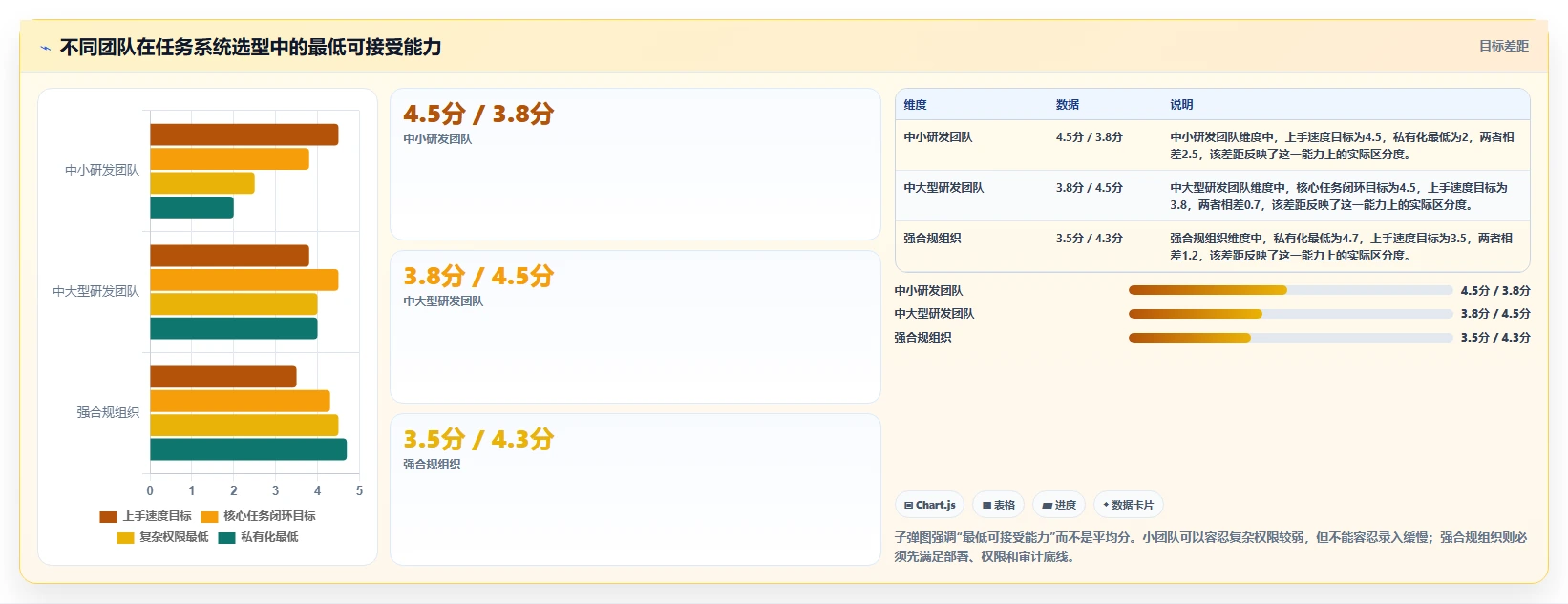1568x604 pixels.
Task: Click 中小研发团队 progress row label
Action: click(x=928, y=291)
